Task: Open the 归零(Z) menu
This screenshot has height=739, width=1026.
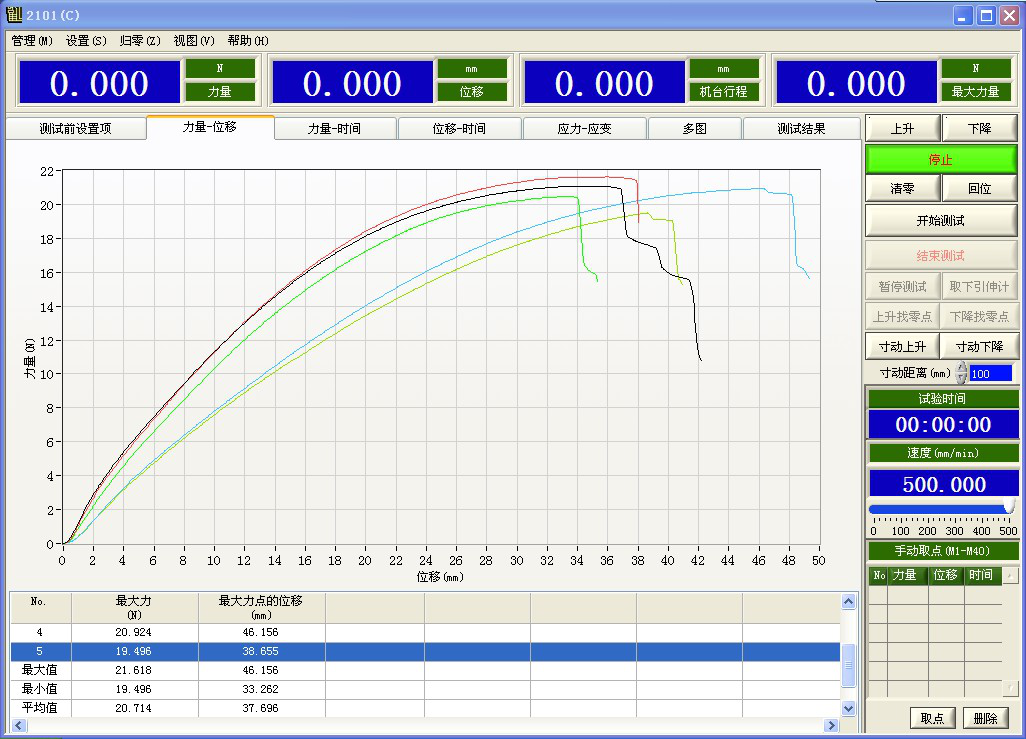Action: [140, 41]
